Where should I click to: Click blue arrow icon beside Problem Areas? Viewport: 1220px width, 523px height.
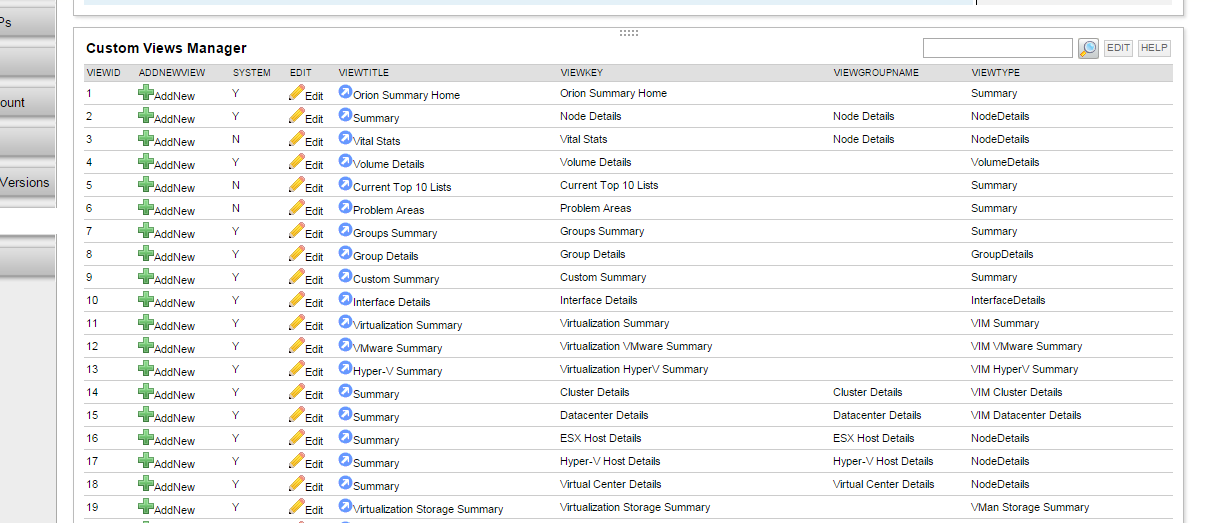click(346, 207)
